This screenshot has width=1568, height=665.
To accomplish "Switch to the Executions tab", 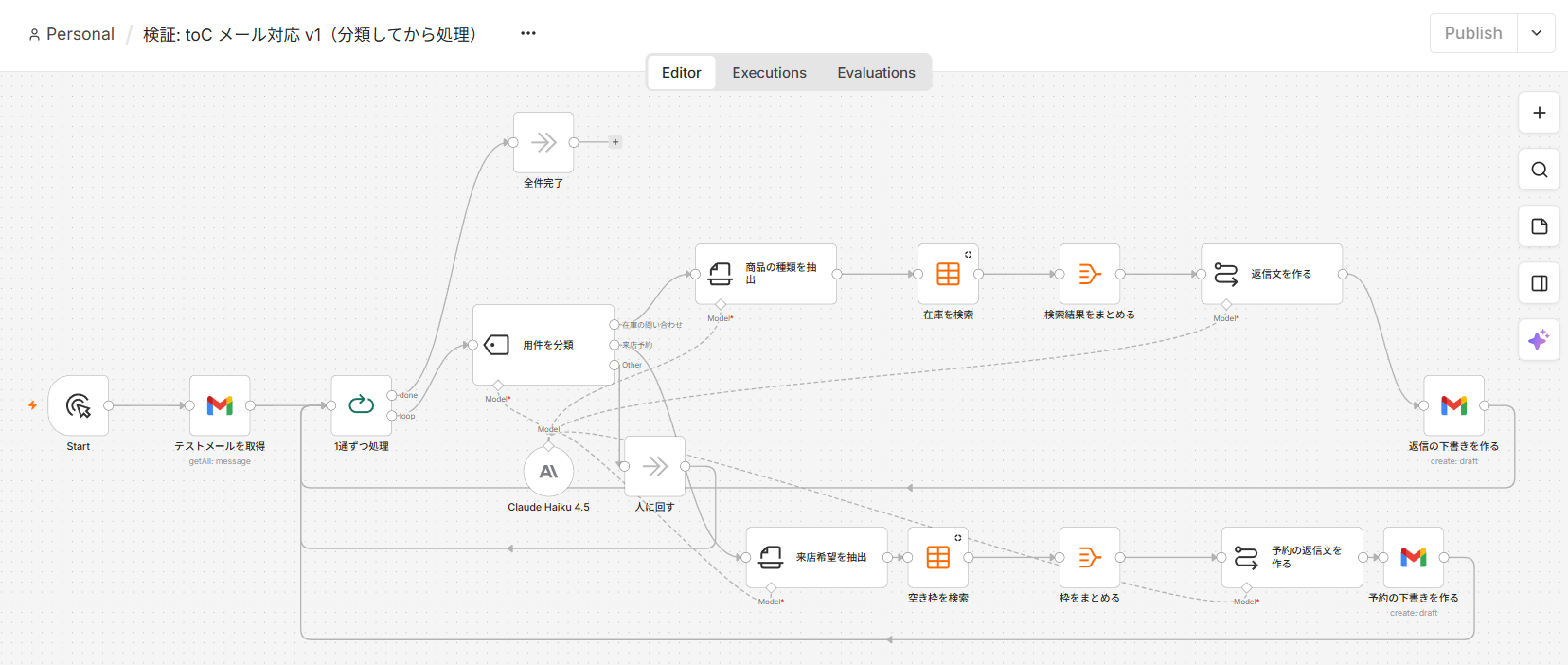I will pyautogui.click(x=769, y=73).
